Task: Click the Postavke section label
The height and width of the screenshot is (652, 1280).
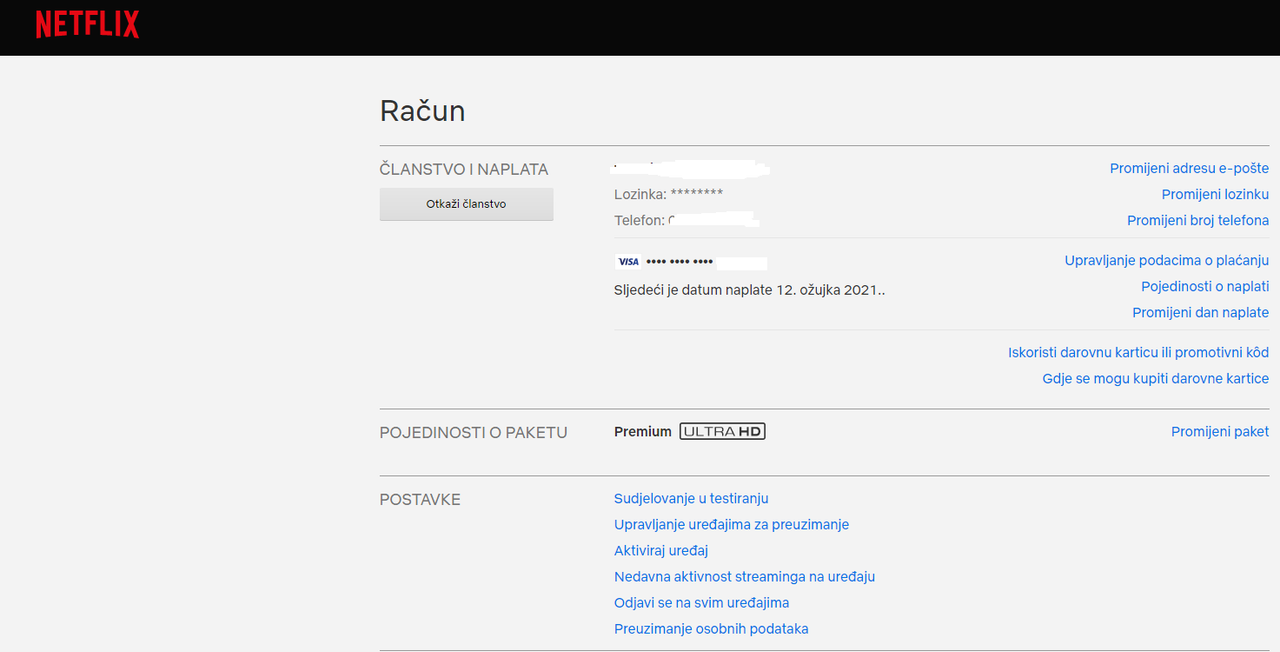Action: (x=420, y=500)
